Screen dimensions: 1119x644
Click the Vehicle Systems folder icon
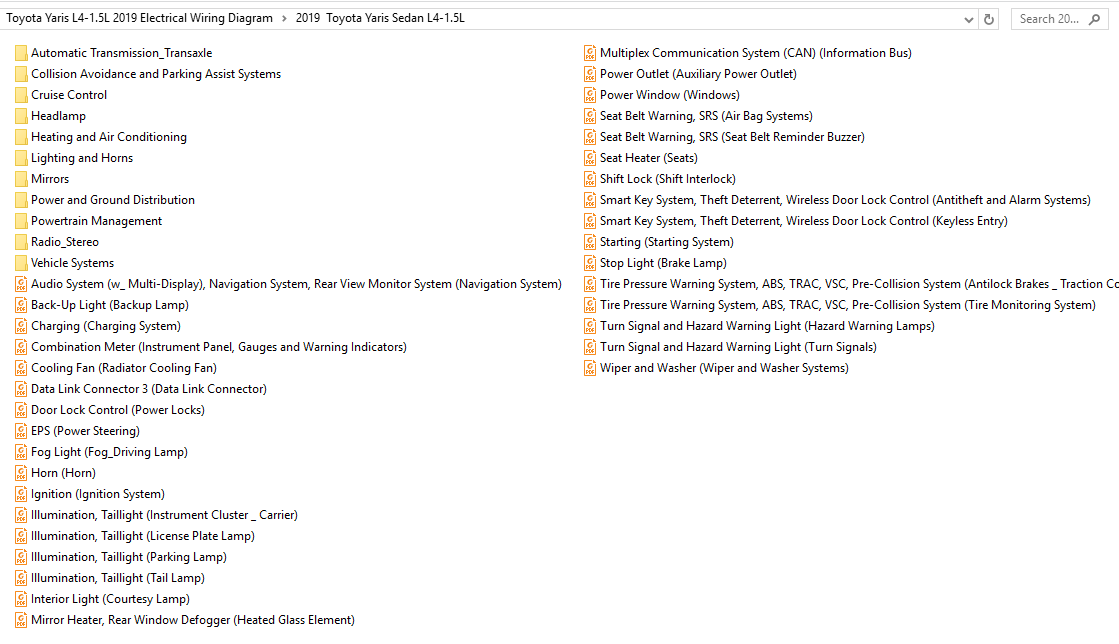[21, 263]
